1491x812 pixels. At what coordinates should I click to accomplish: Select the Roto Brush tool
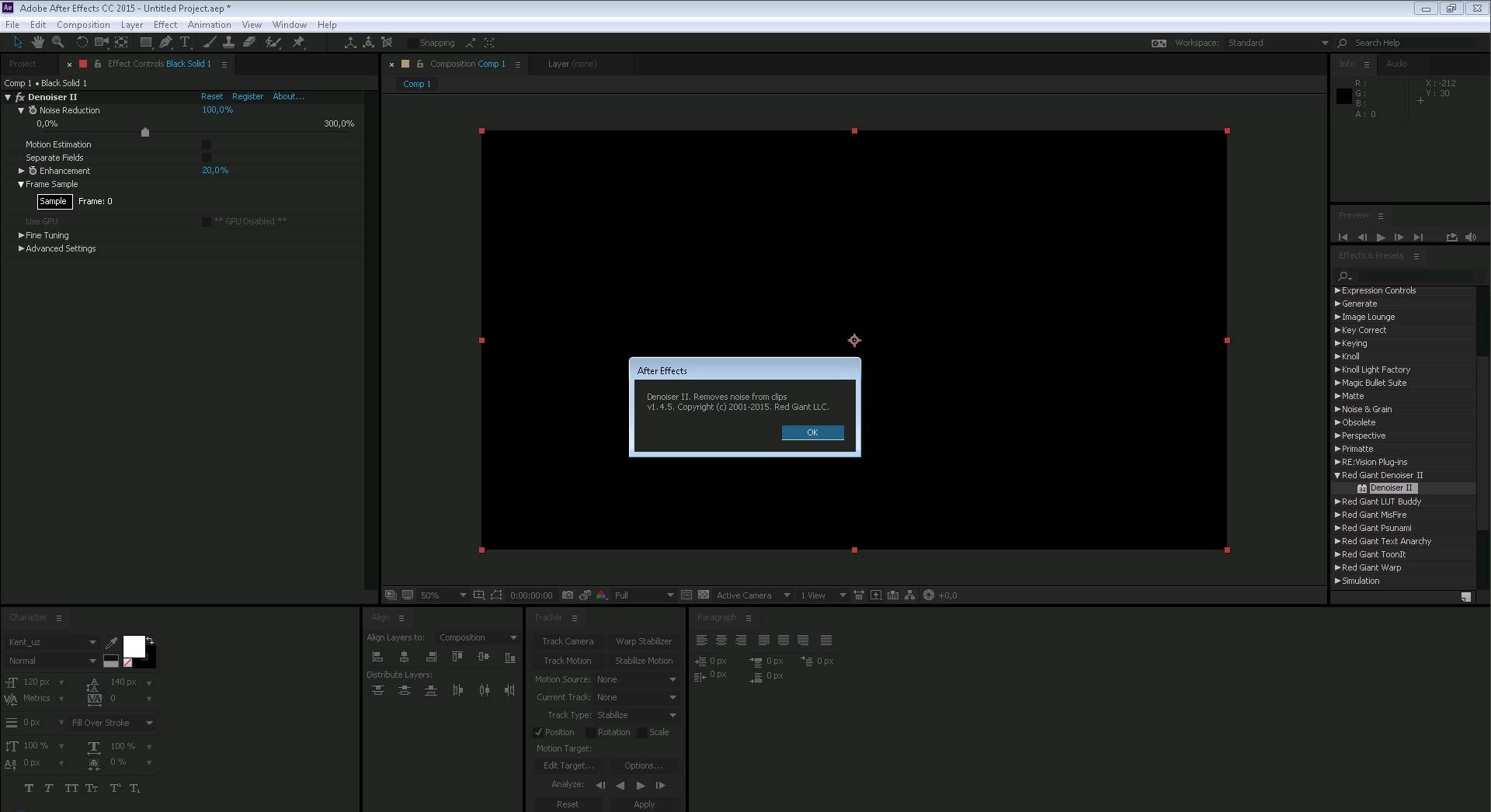273,43
